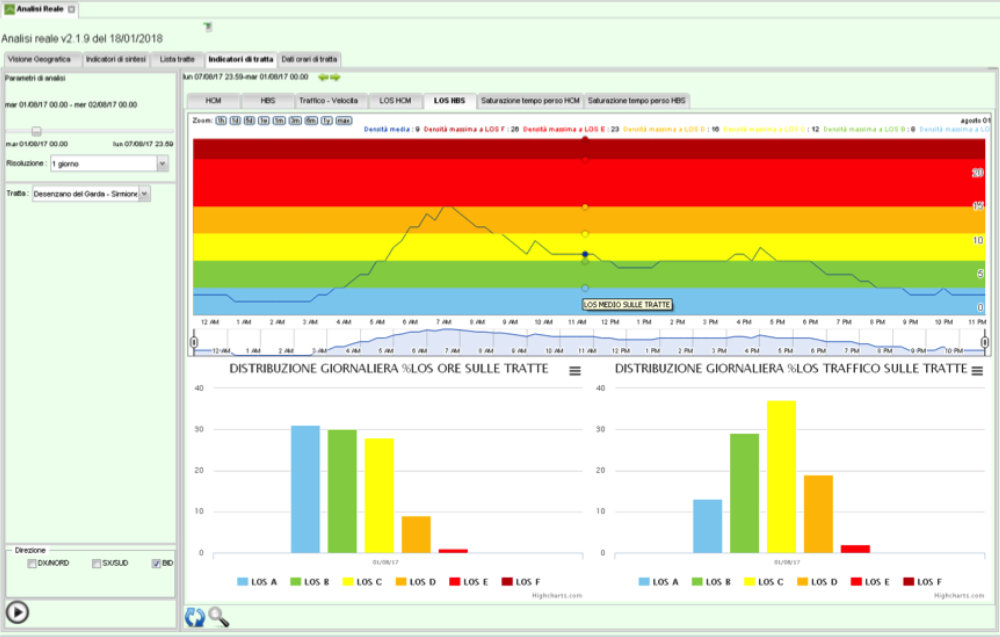Image resolution: width=1000 pixels, height=637 pixels.
Task: Toggle LOS E in the ORE chart legend
Action: (x=469, y=582)
